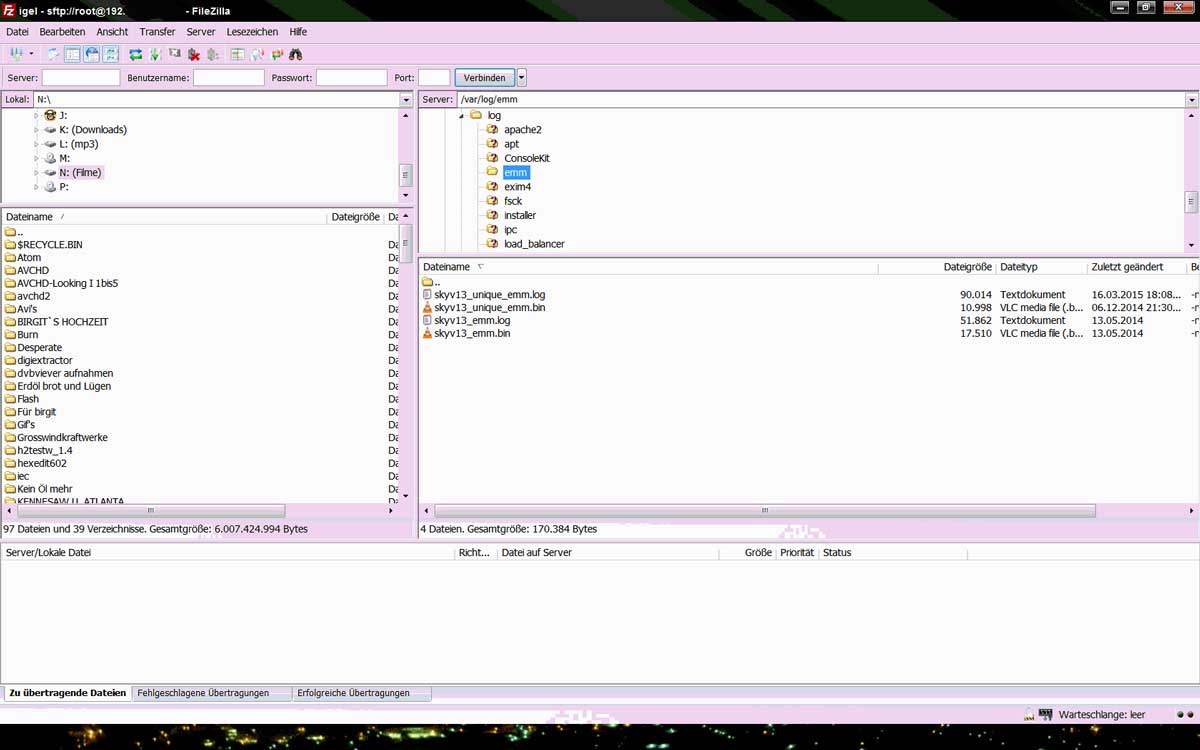Click the disconnect from server icon
1200x750 pixels.
194,54
